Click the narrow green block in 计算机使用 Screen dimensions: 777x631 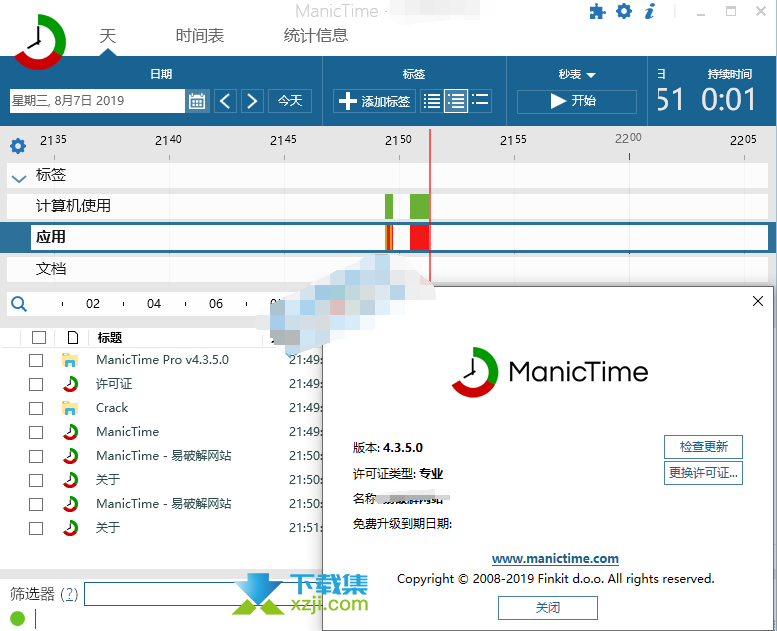point(389,207)
